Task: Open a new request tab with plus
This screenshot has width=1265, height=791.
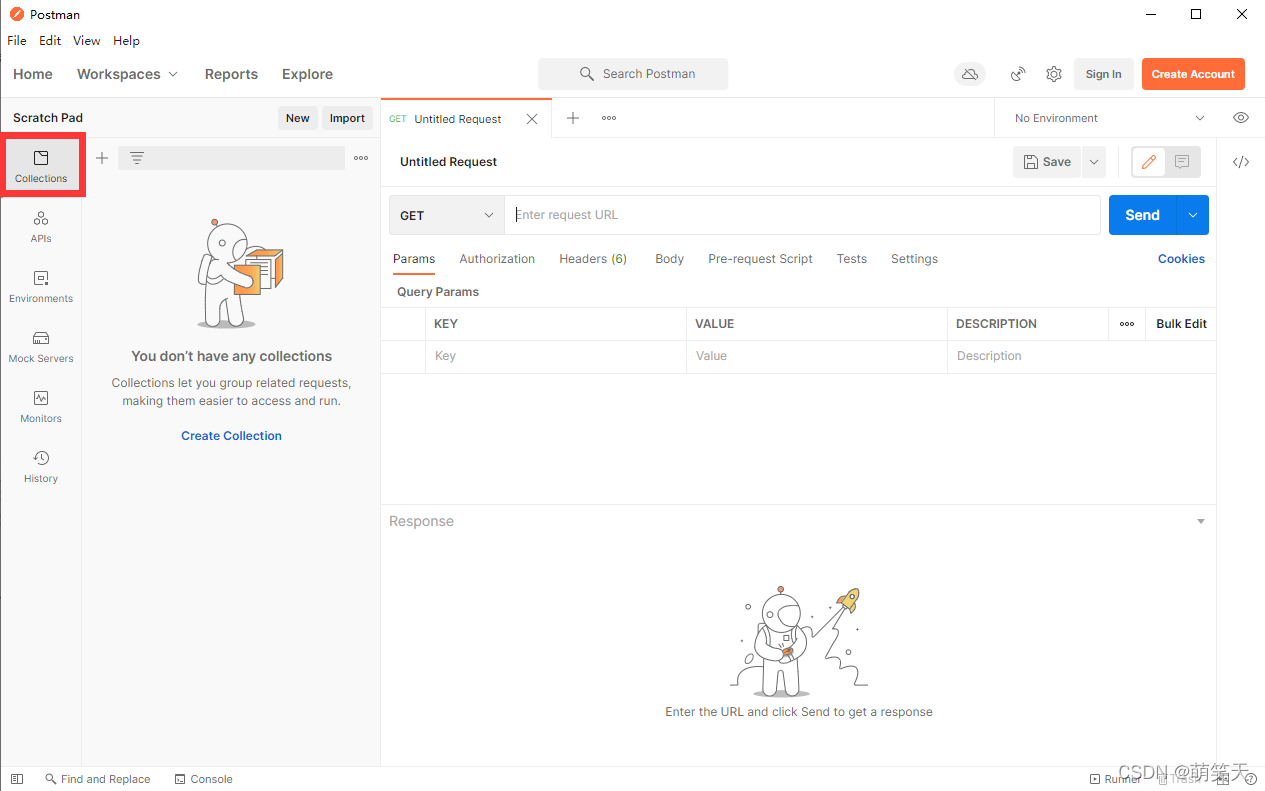Action: click(573, 118)
